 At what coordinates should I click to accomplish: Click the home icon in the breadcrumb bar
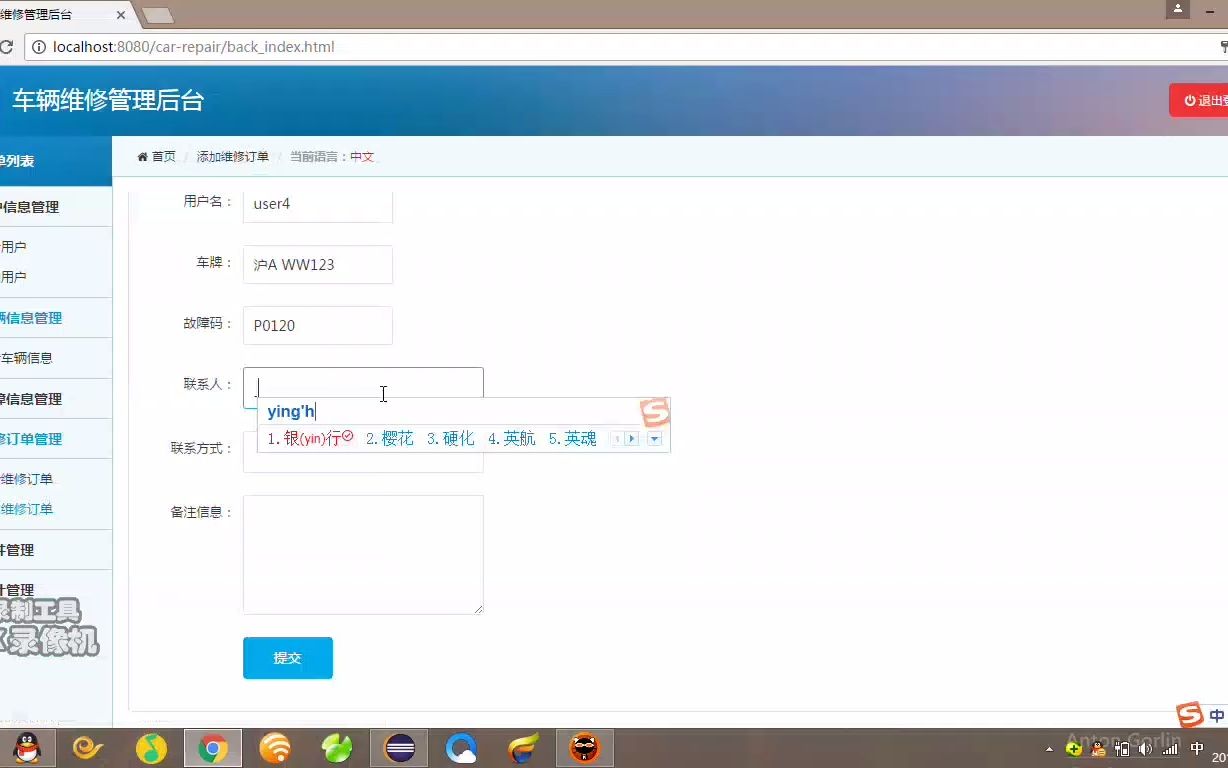click(x=142, y=156)
